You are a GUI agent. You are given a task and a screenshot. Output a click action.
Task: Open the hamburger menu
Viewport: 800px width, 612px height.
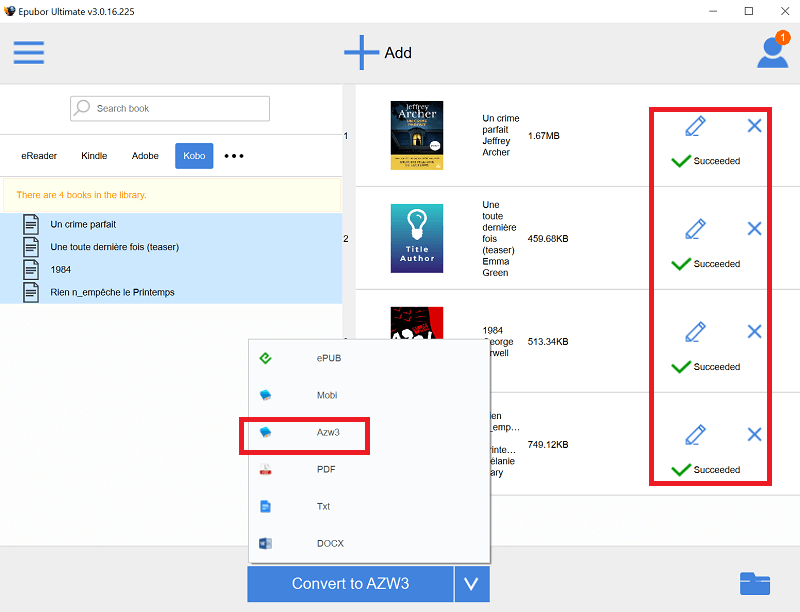click(x=29, y=53)
